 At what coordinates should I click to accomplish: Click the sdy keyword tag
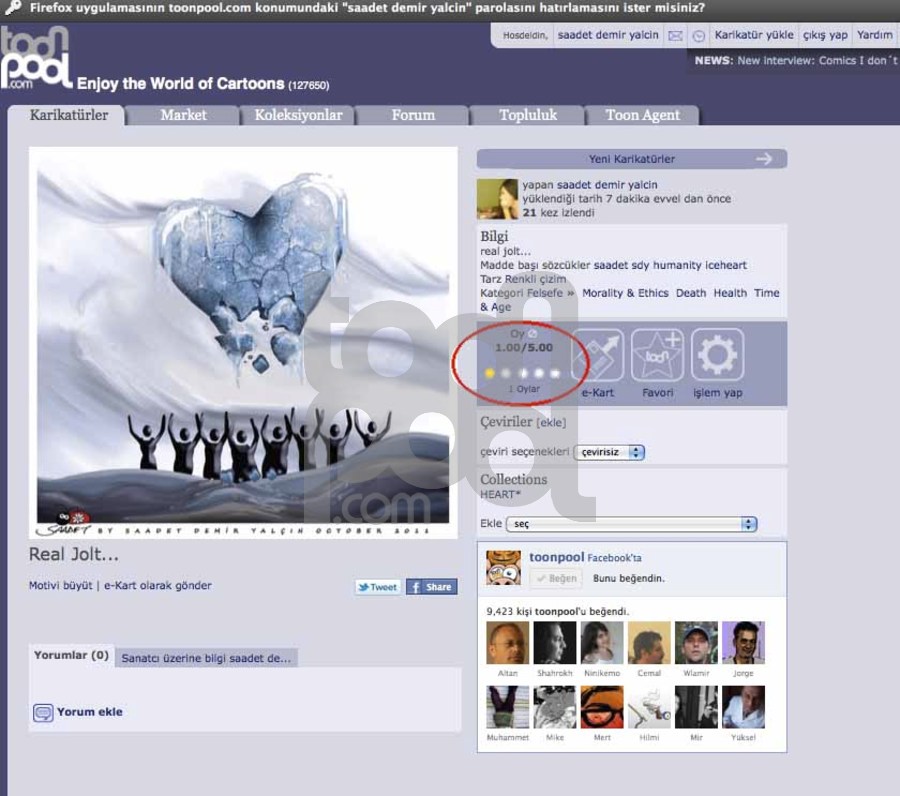[x=640, y=265]
